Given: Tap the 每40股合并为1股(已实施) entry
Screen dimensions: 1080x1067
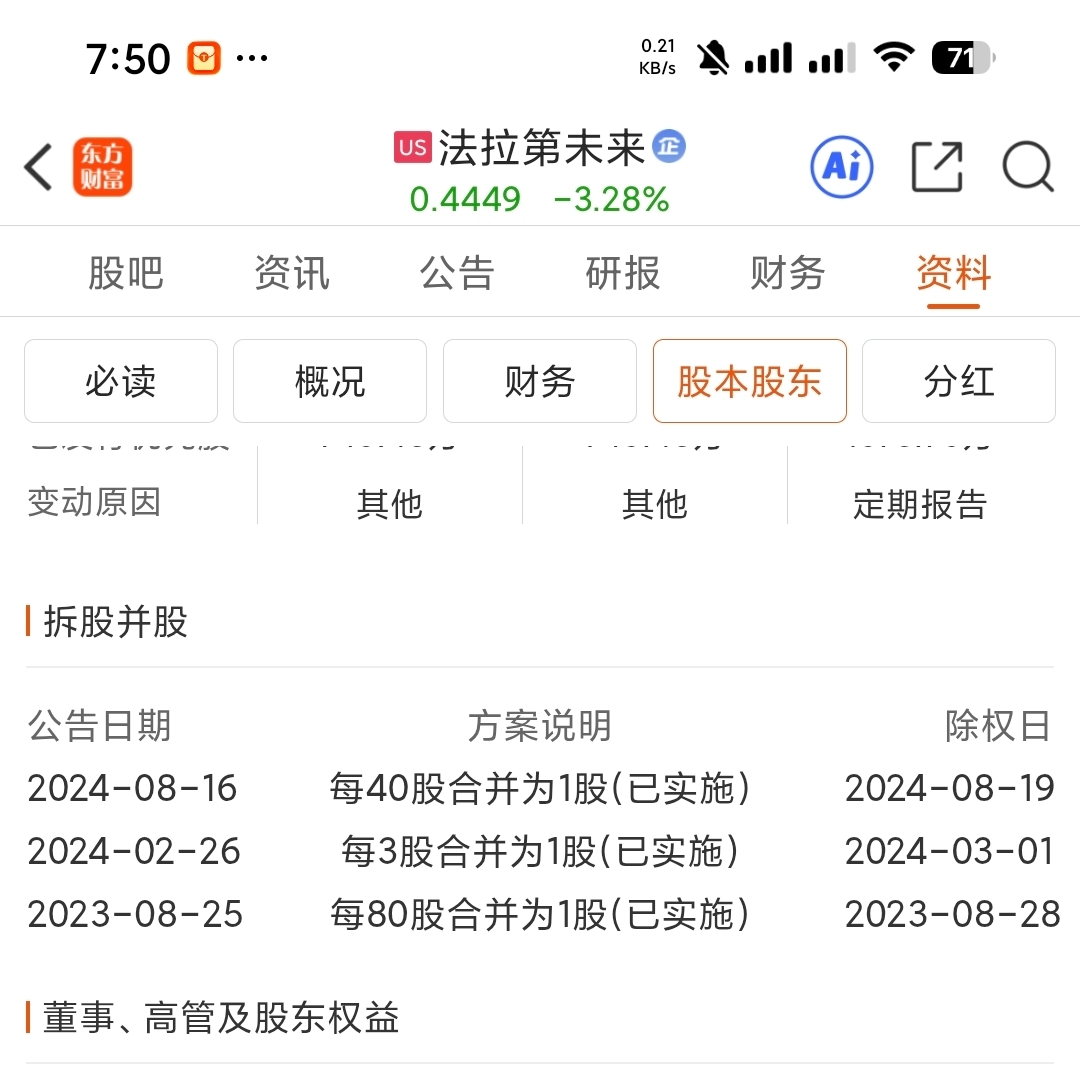Looking at the screenshot, I should tap(539, 788).
